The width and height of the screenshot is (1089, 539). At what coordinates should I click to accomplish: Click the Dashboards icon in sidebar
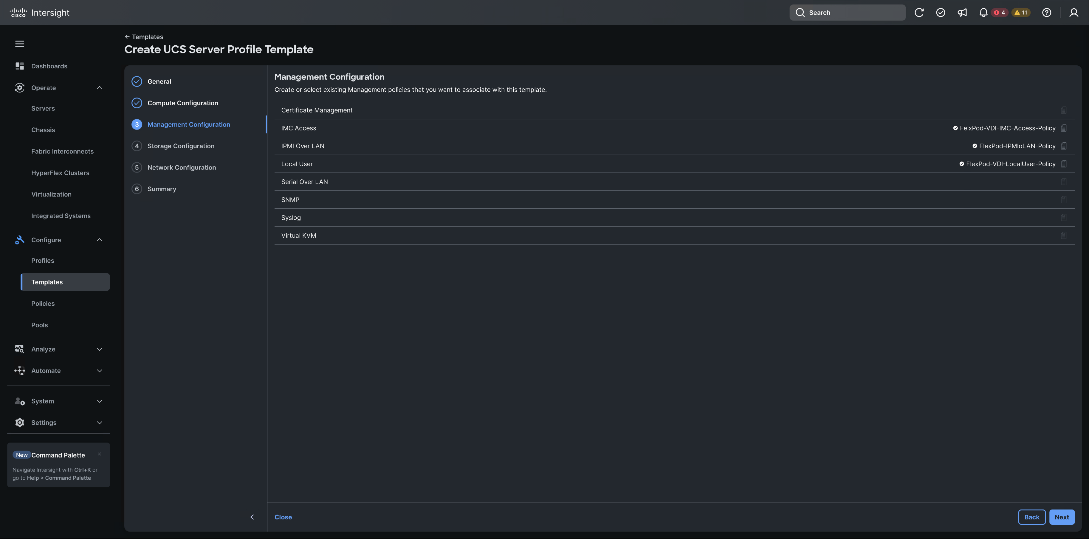tap(19, 66)
